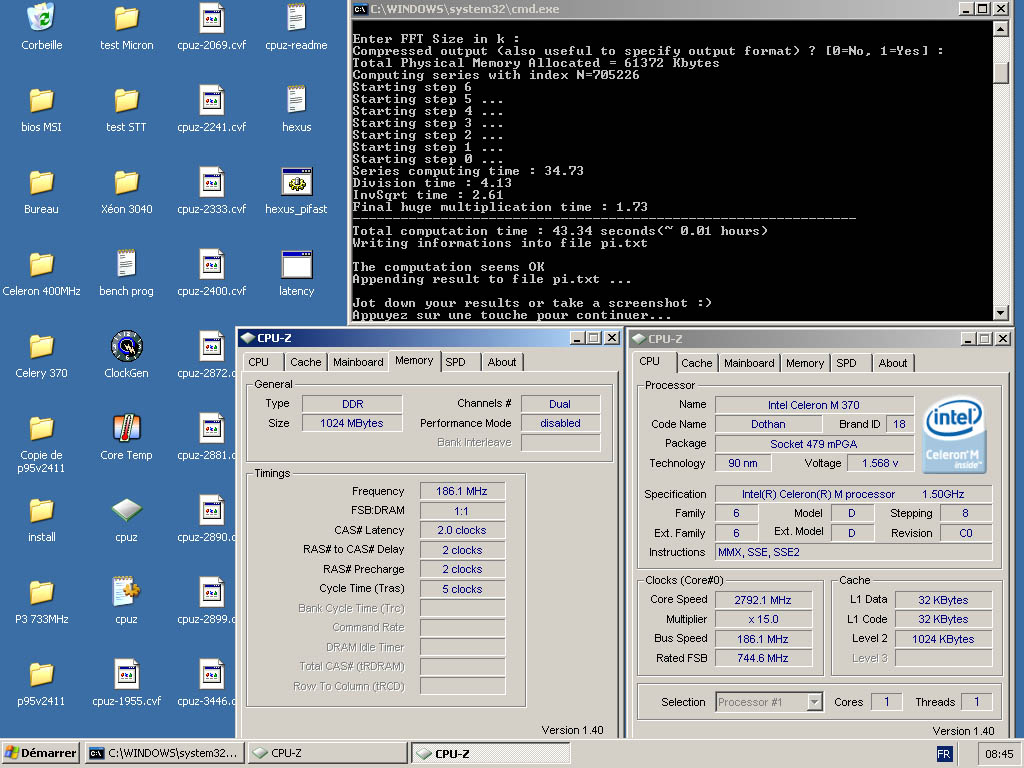Click the Frequency 186.1 MHz field
1024x768 pixels.
point(462,491)
